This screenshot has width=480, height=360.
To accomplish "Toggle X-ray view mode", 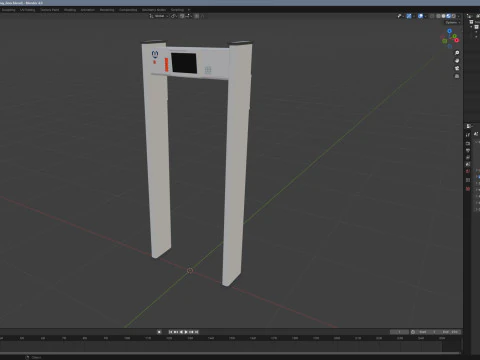I will tap(432, 16).
